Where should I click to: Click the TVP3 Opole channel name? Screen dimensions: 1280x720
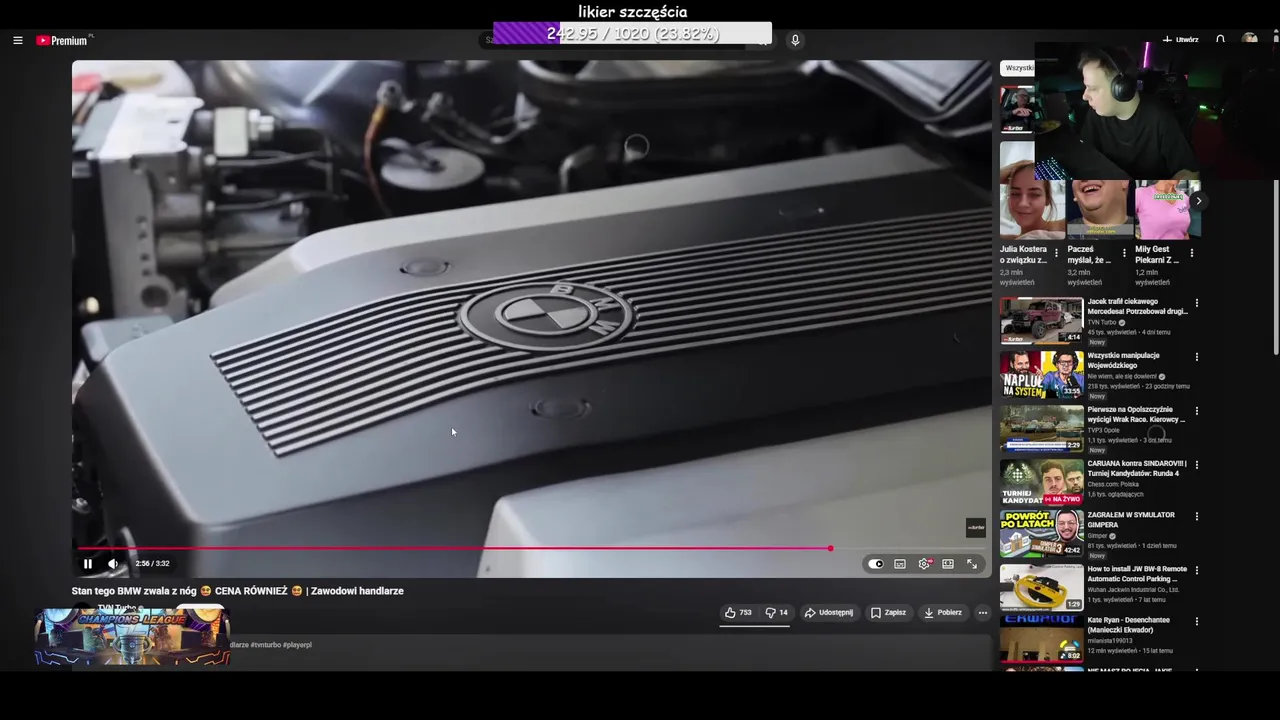point(1104,431)
